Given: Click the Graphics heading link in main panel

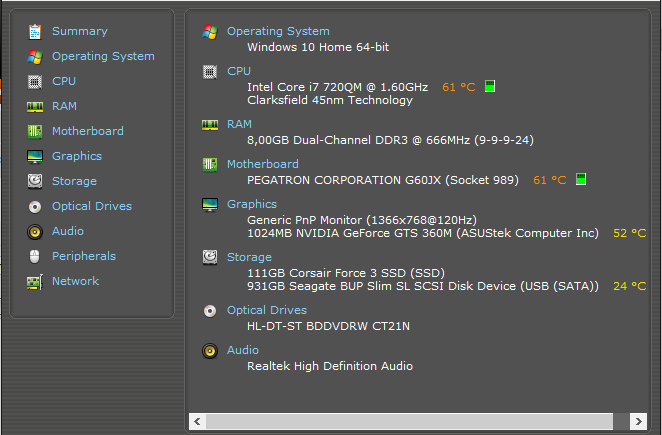Looking at the screenshot, I should pyautogui.click(x=252, y=204).
